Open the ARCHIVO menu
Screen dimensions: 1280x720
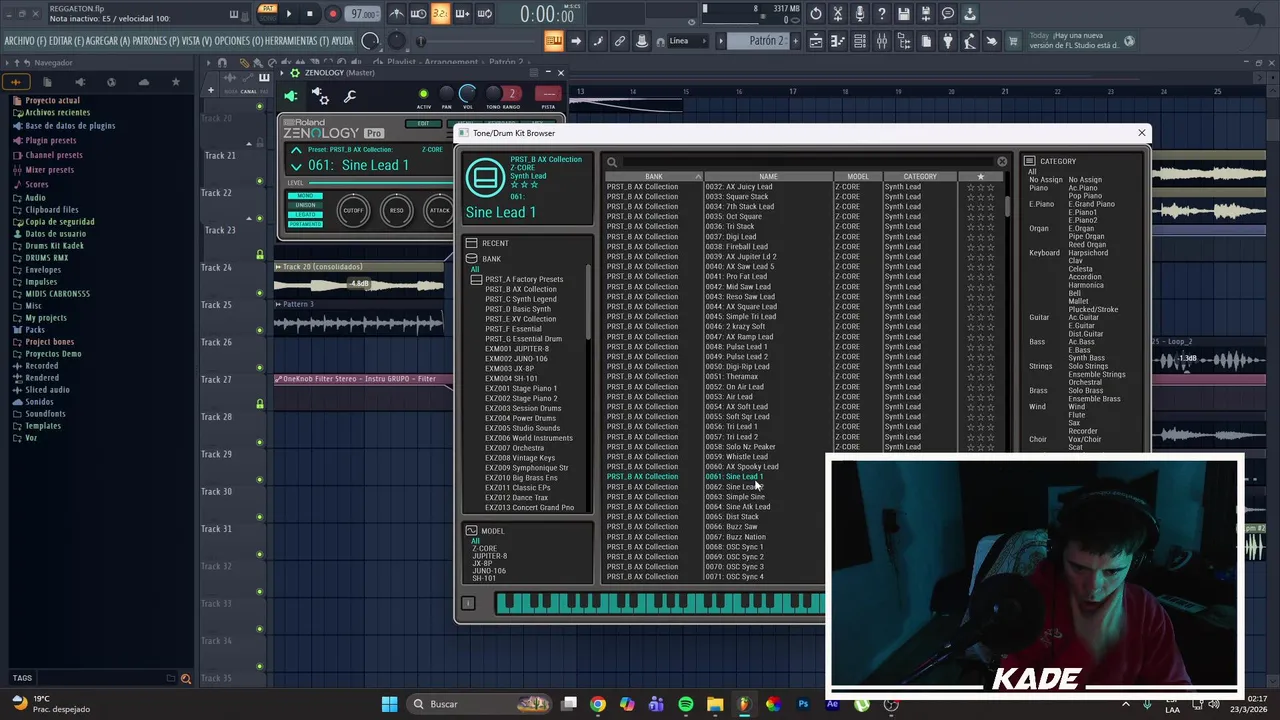pyautogui.click(x=25, y=41)
